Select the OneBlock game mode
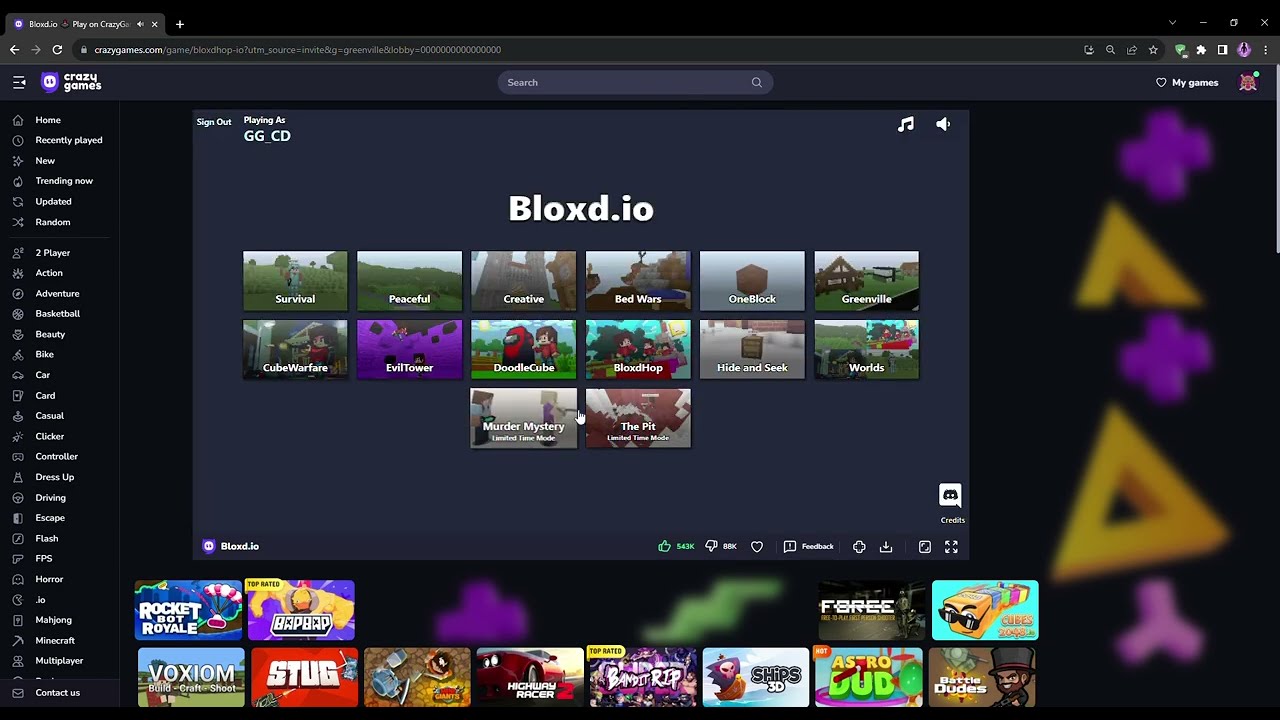 [752, 280]
